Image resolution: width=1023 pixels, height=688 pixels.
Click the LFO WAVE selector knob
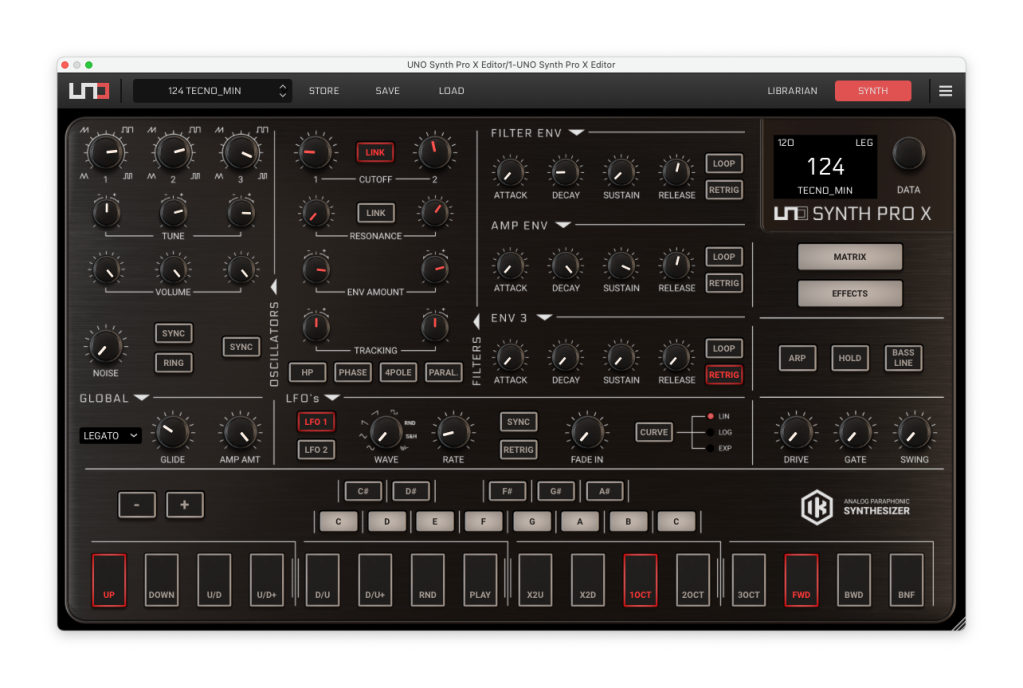[x=385, y=432]
